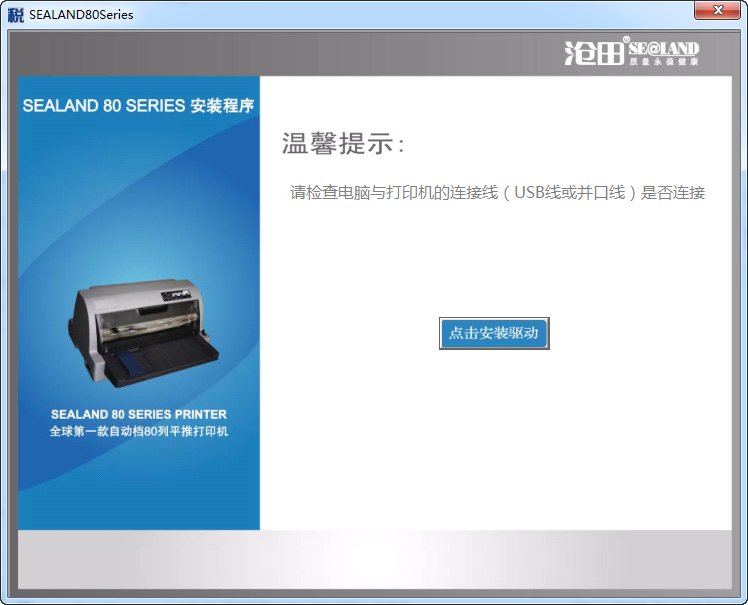Click the 全球第一款自动档80列平推打印机 tagline
Image resolution: width=748 pixels, height=605 pixels.
[139, 432]
